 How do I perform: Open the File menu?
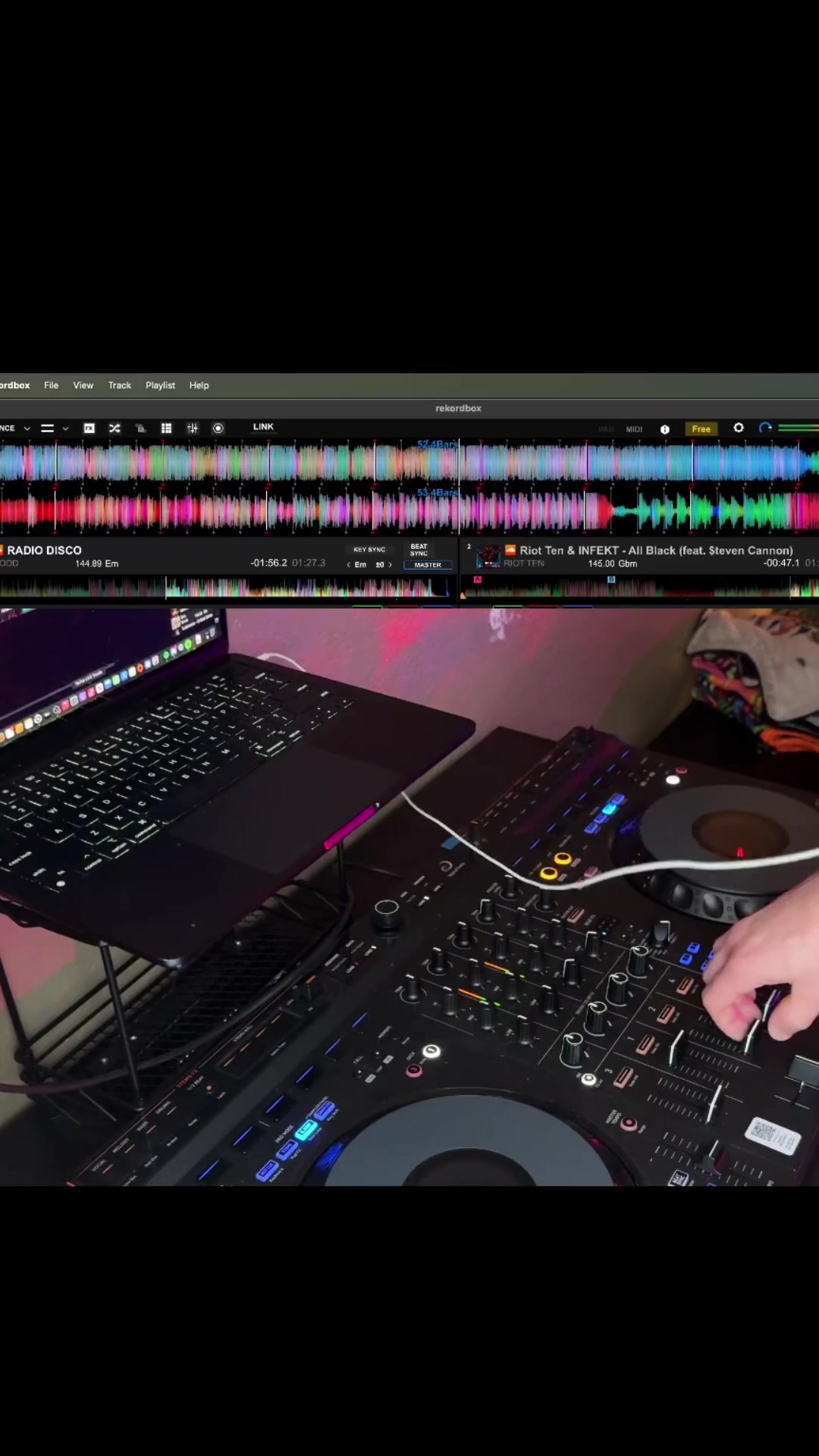[51, 385]
